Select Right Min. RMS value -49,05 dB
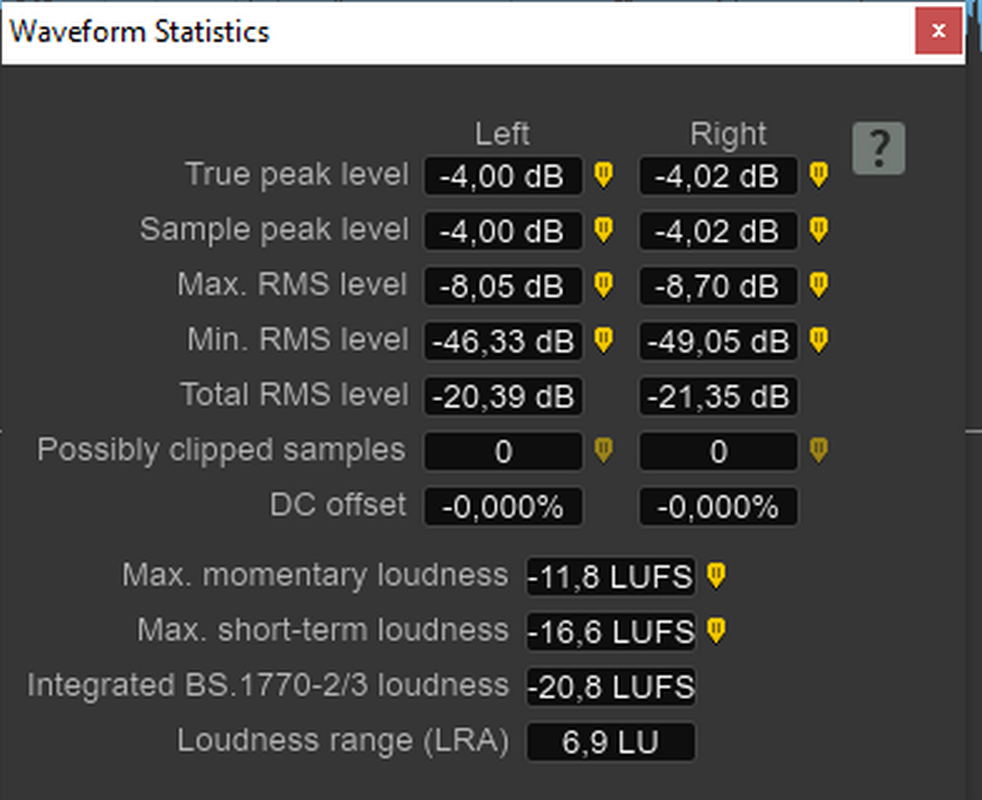 coord(718,341)
